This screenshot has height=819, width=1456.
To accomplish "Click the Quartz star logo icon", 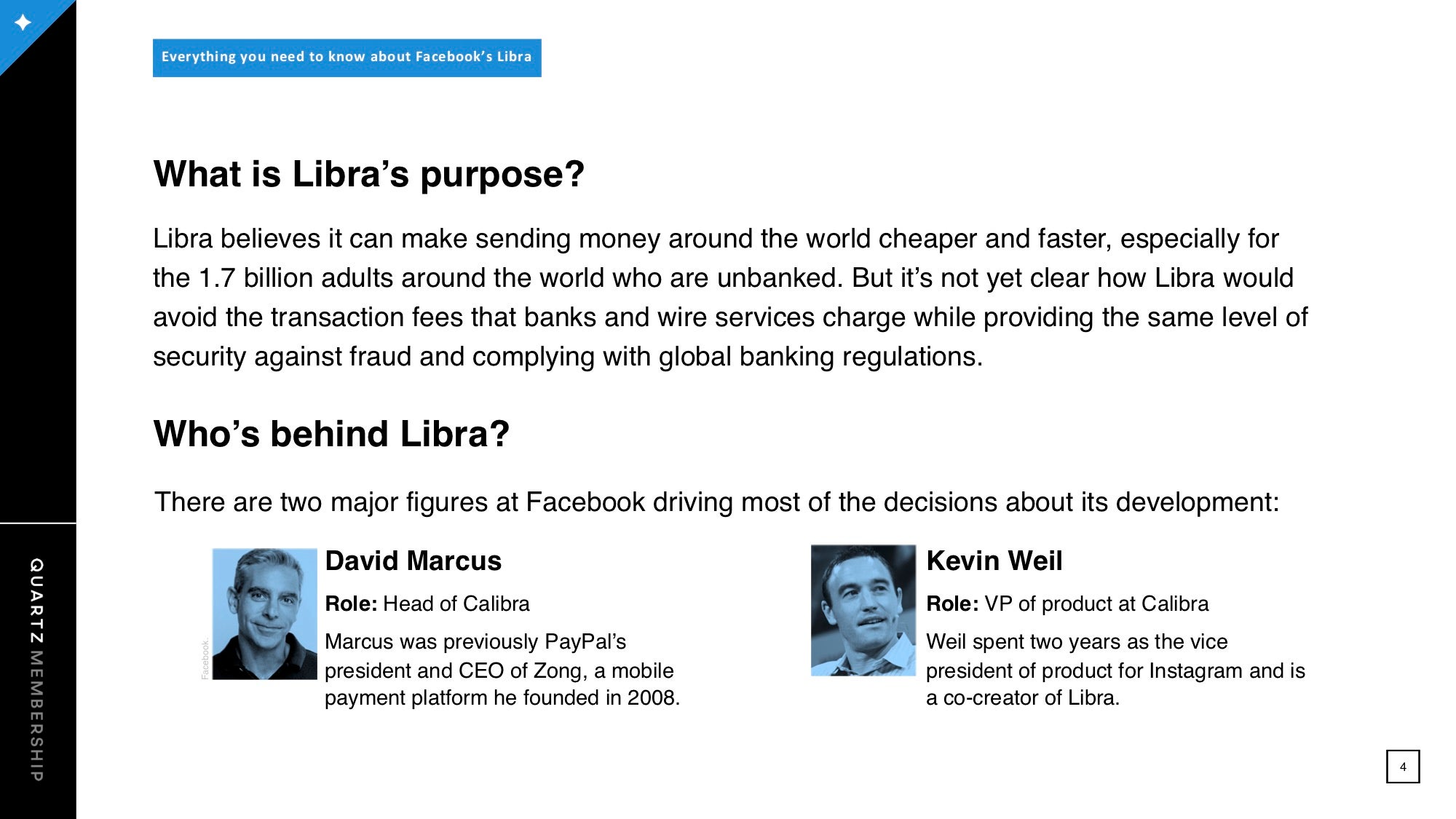I will point(23,23).
